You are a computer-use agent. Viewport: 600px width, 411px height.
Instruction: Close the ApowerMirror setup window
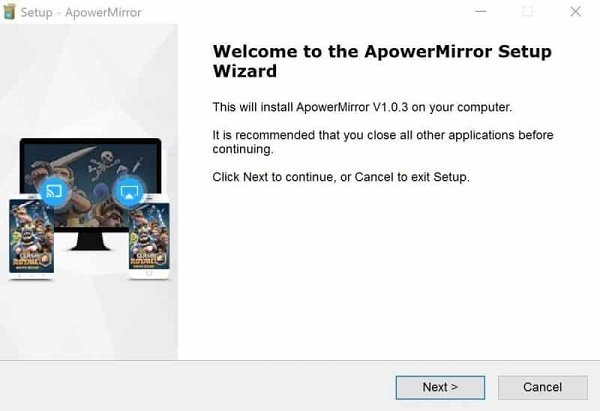pyautogui.click(x=575, y=11)
